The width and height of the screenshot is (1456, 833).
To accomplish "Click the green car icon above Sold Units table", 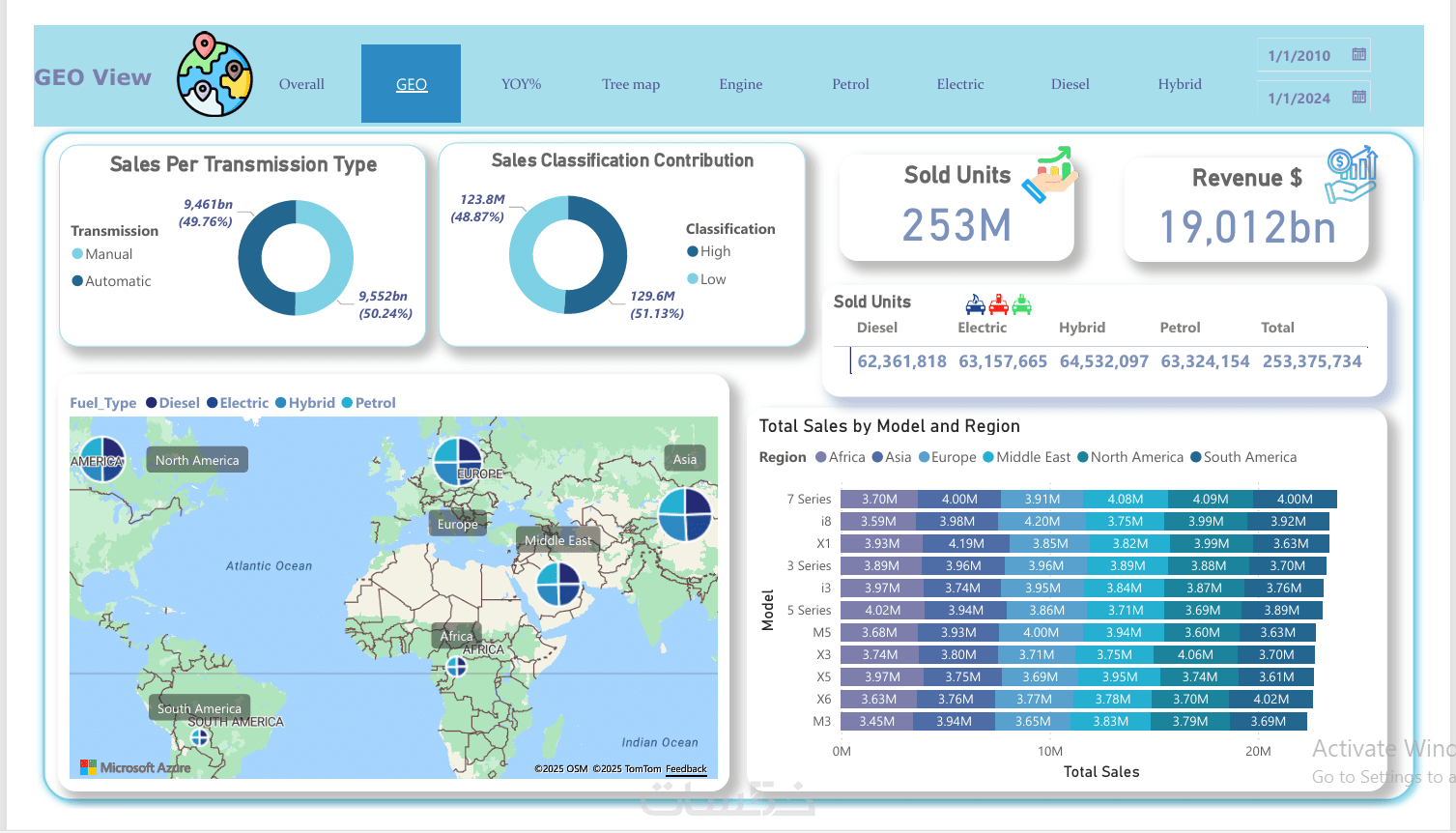I will coord(1022,305).
